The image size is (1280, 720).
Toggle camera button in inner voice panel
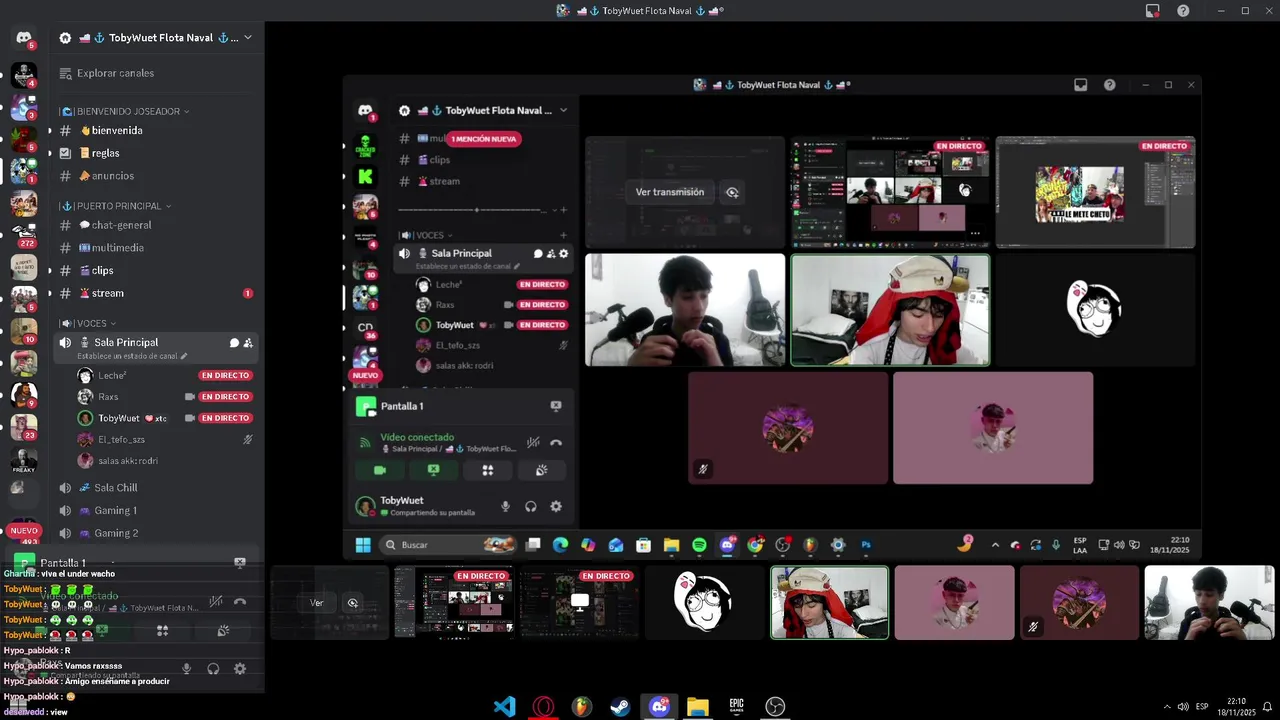pos(380,470)
